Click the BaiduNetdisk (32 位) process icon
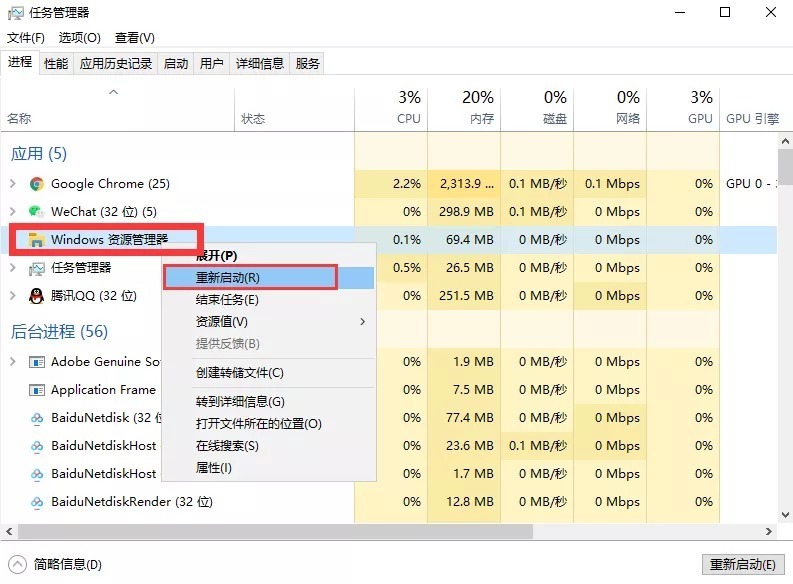 click(36, 419)
